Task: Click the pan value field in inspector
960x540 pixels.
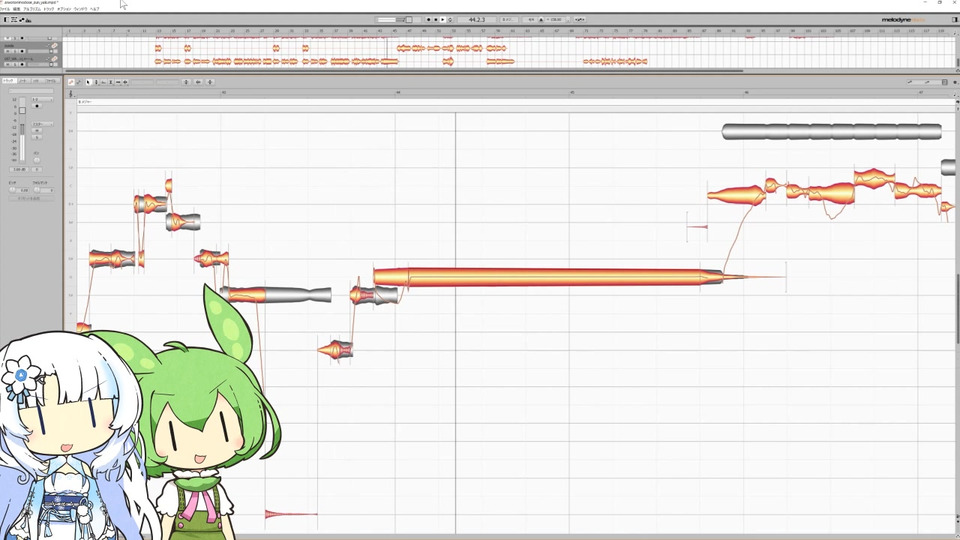Action: tap(37, 169)
